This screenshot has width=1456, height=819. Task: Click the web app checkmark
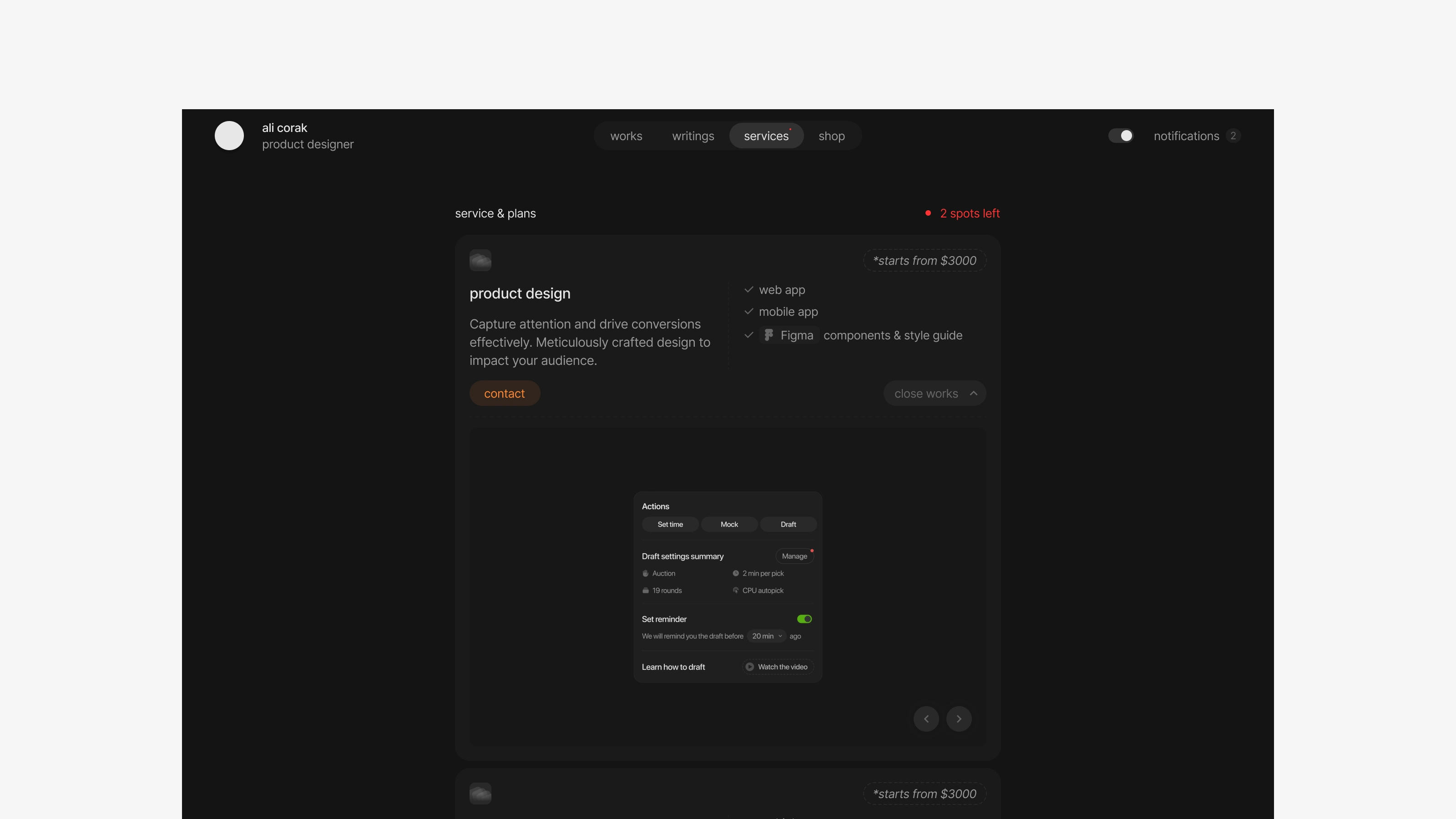748,289
